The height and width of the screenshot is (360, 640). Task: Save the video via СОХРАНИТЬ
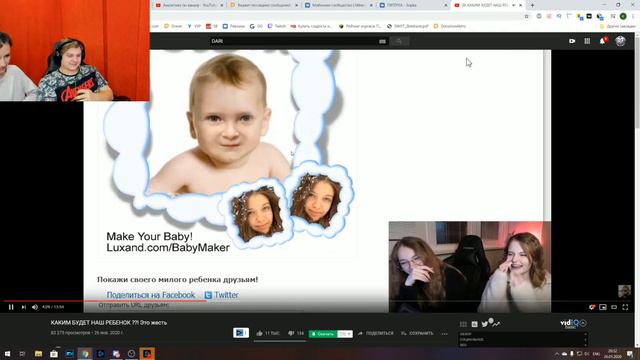click(417, 333)
